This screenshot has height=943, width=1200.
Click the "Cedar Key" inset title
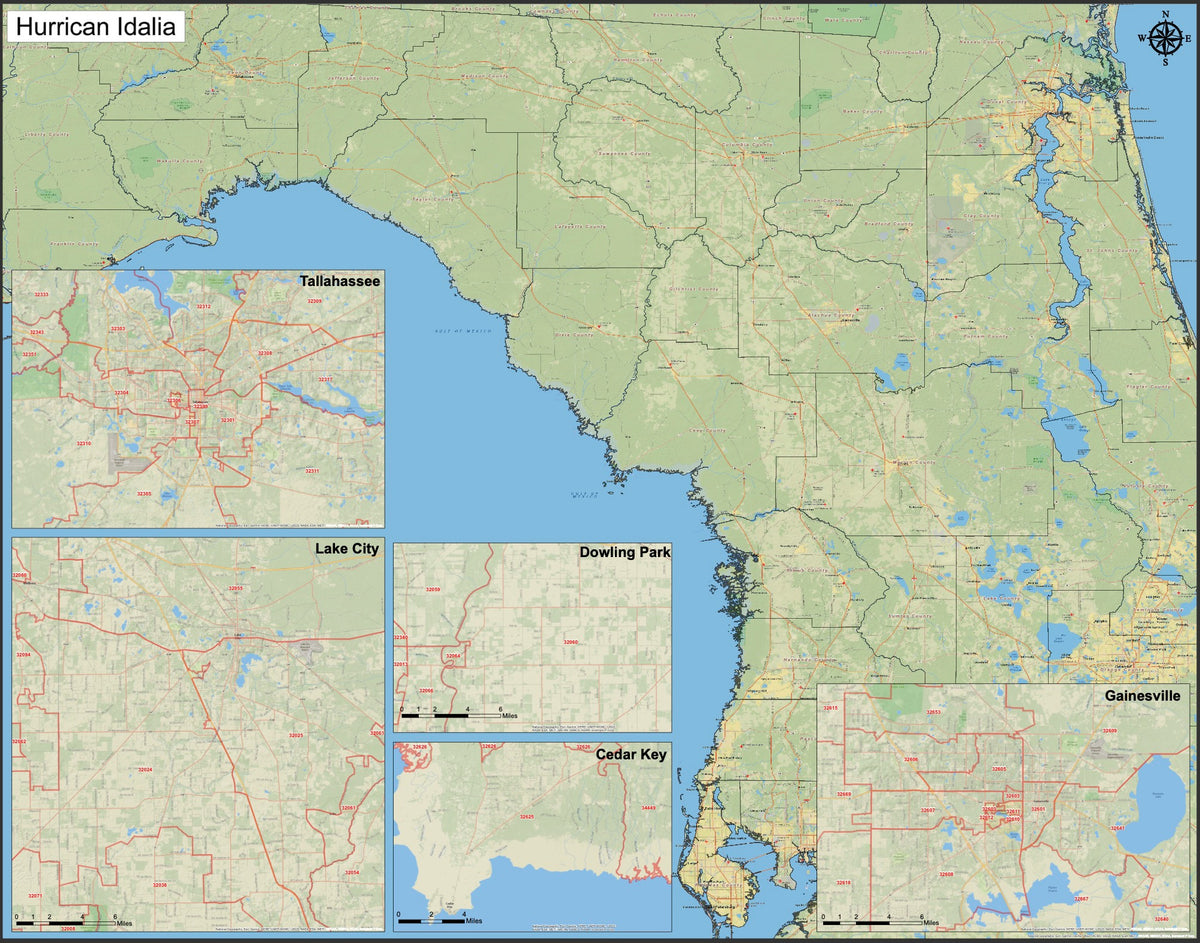pos(632,754)
